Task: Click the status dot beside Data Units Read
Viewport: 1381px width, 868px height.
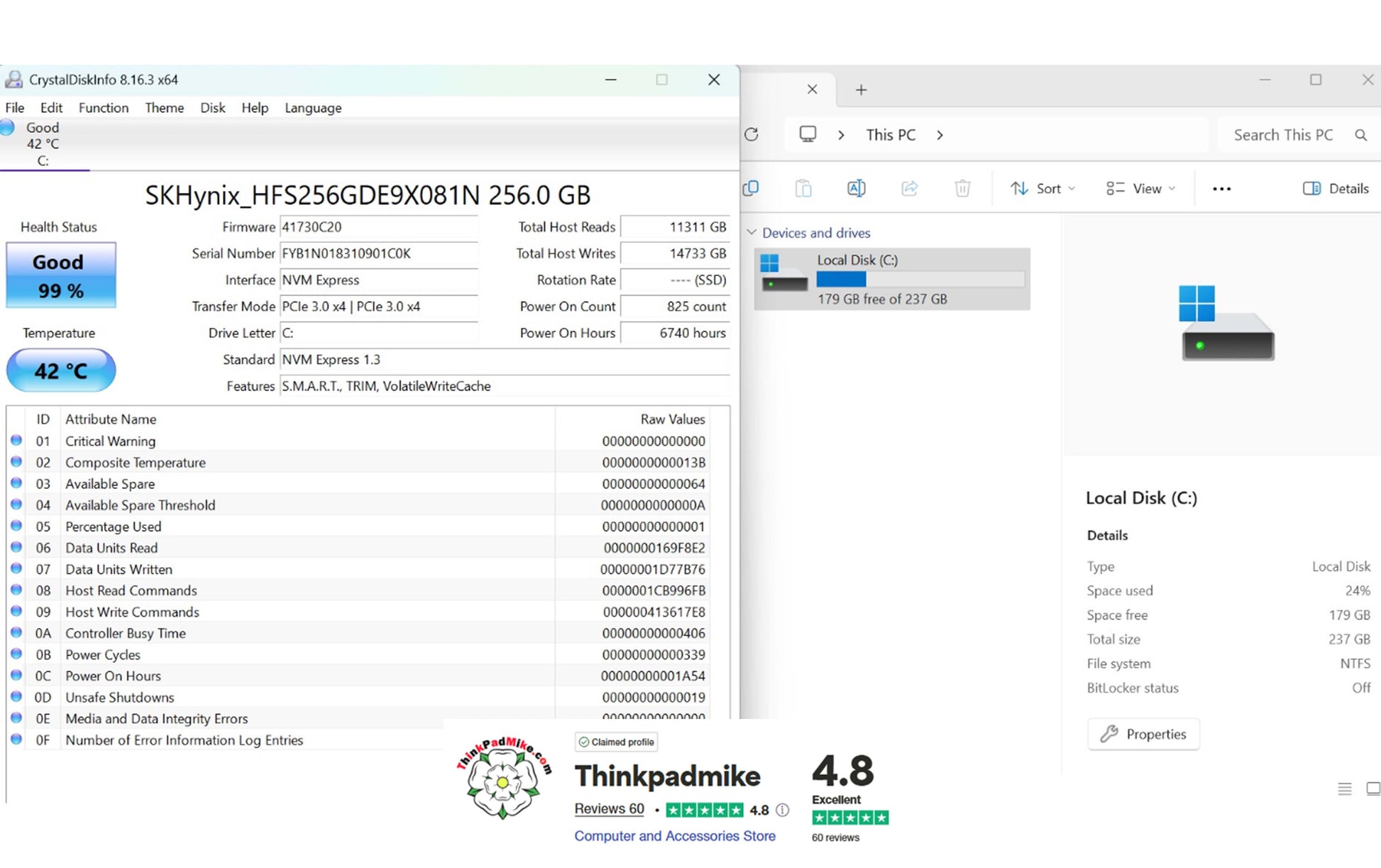Action: point(16,546)
